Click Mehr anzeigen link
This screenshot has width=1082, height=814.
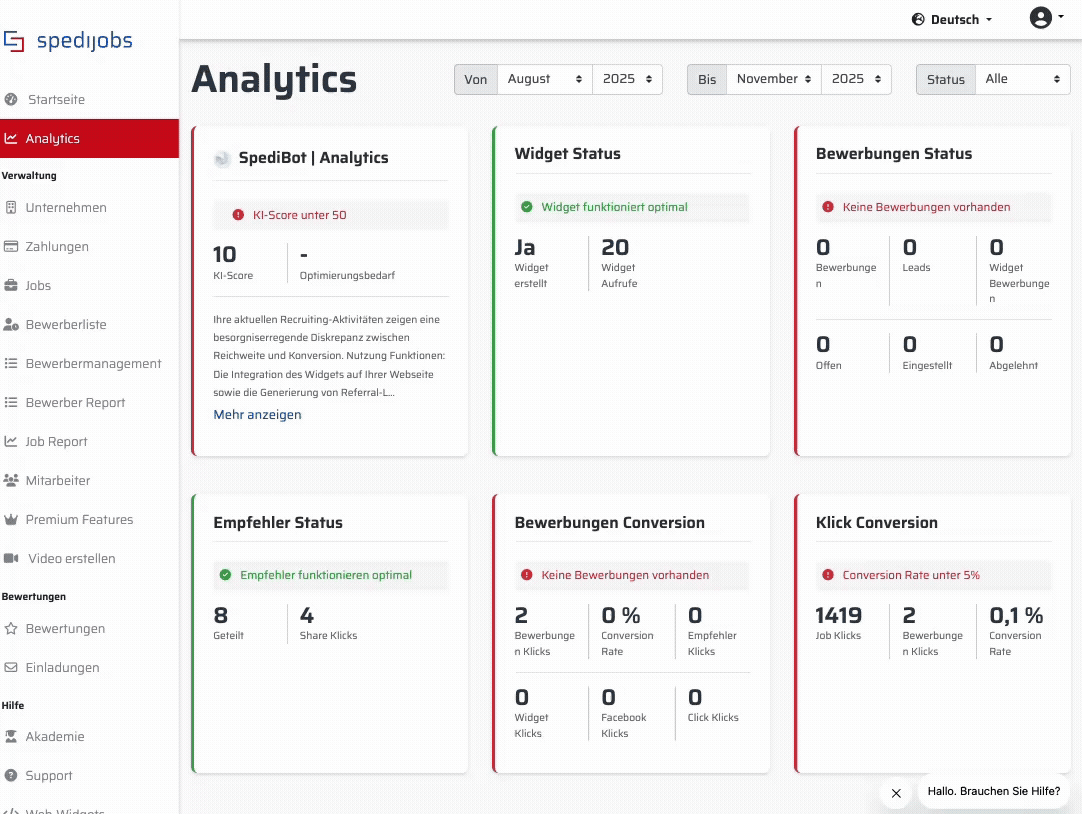[257, 415]
